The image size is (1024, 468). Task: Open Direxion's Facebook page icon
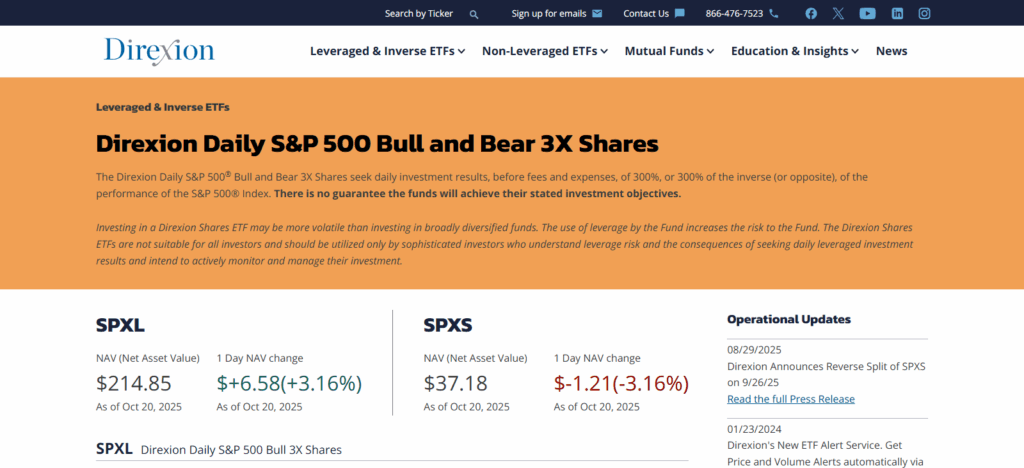[811, 13]
